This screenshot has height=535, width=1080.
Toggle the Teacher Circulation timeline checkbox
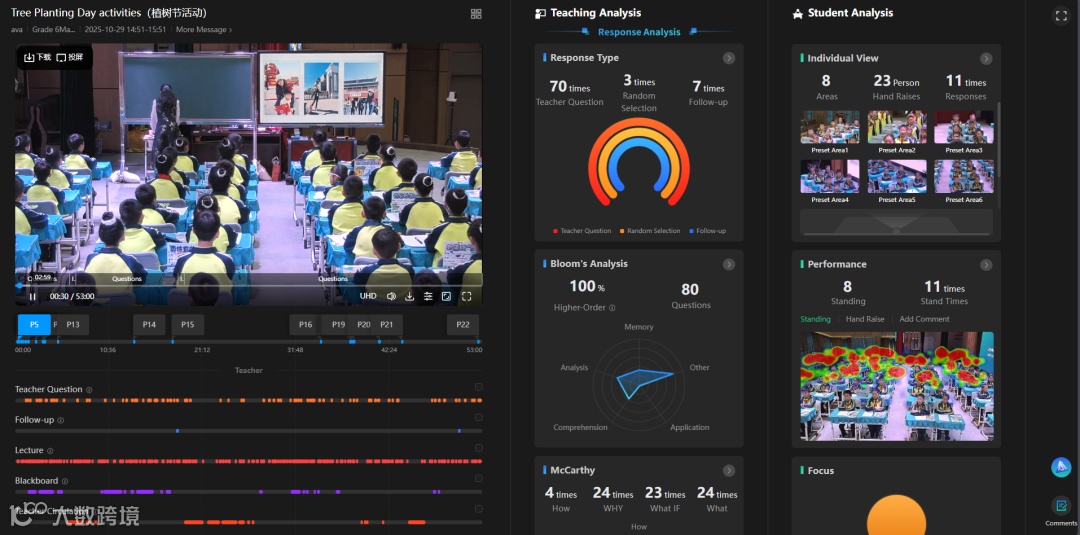(479, 509)
